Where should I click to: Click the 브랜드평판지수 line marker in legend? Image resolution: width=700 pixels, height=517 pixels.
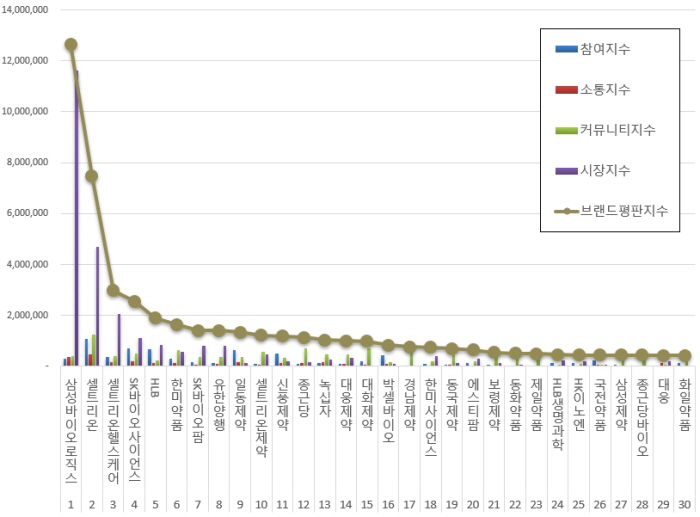pos(567,211)
